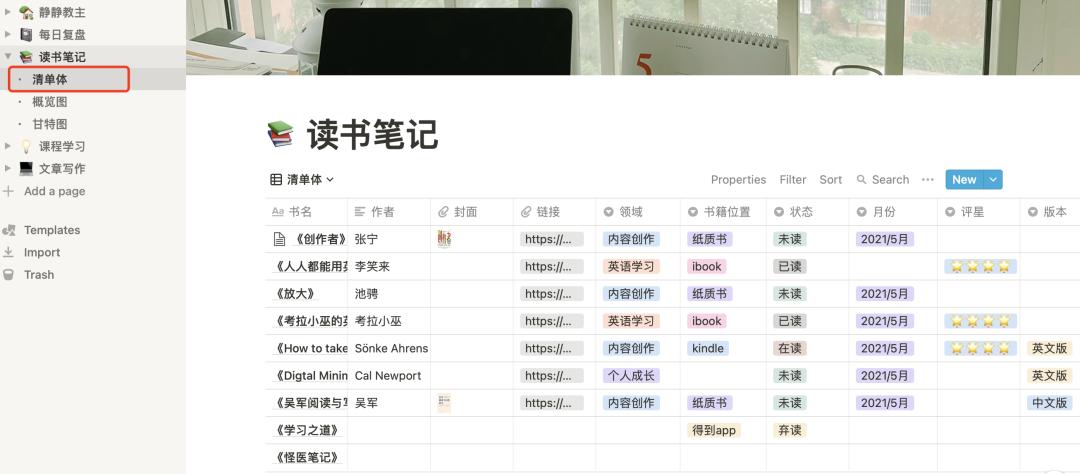The image size is (1080, 474).
Task: Click the 在读 status tag
Action: point(789,348)
